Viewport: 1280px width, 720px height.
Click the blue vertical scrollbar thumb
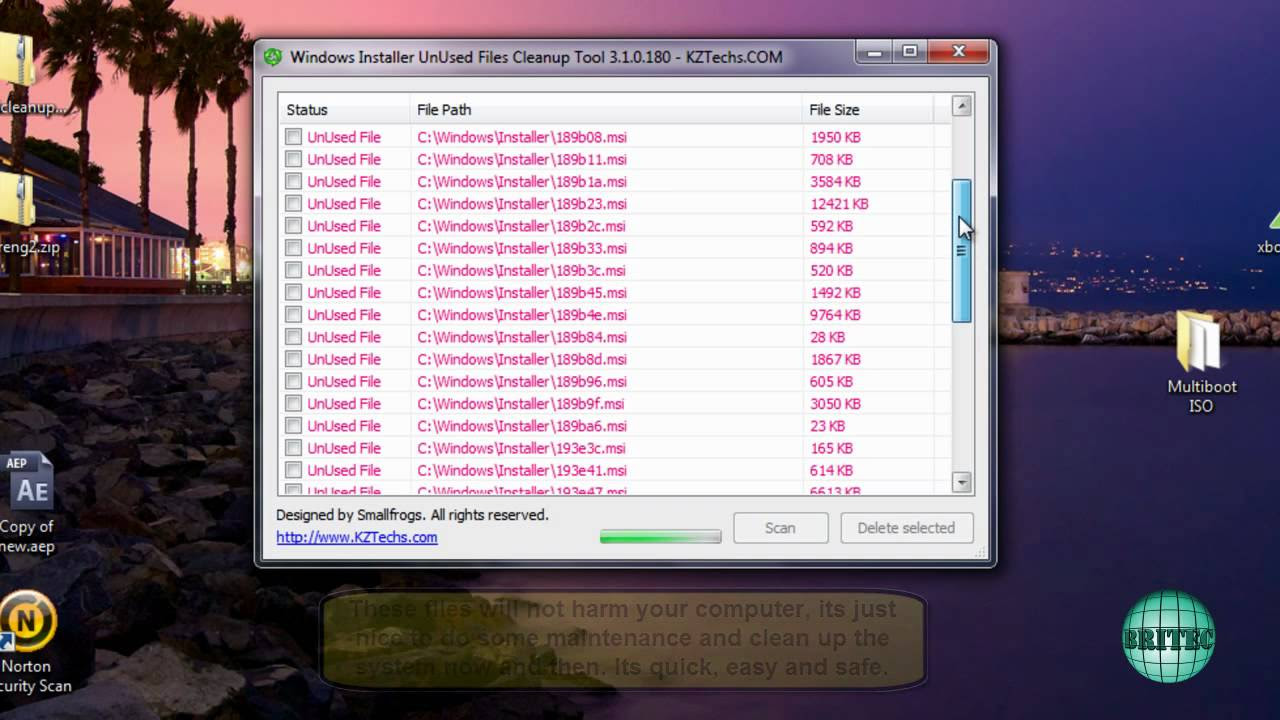[x=962, y=251]
